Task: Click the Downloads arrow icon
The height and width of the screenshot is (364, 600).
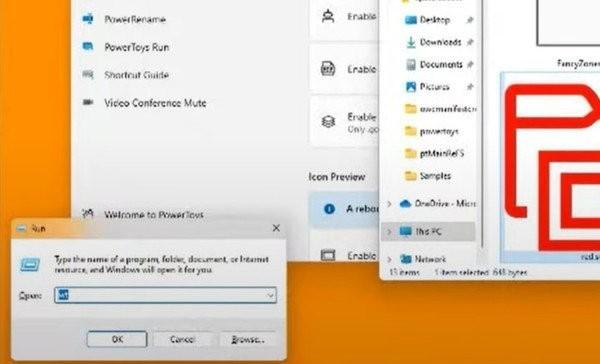Action: coord(411,42)
